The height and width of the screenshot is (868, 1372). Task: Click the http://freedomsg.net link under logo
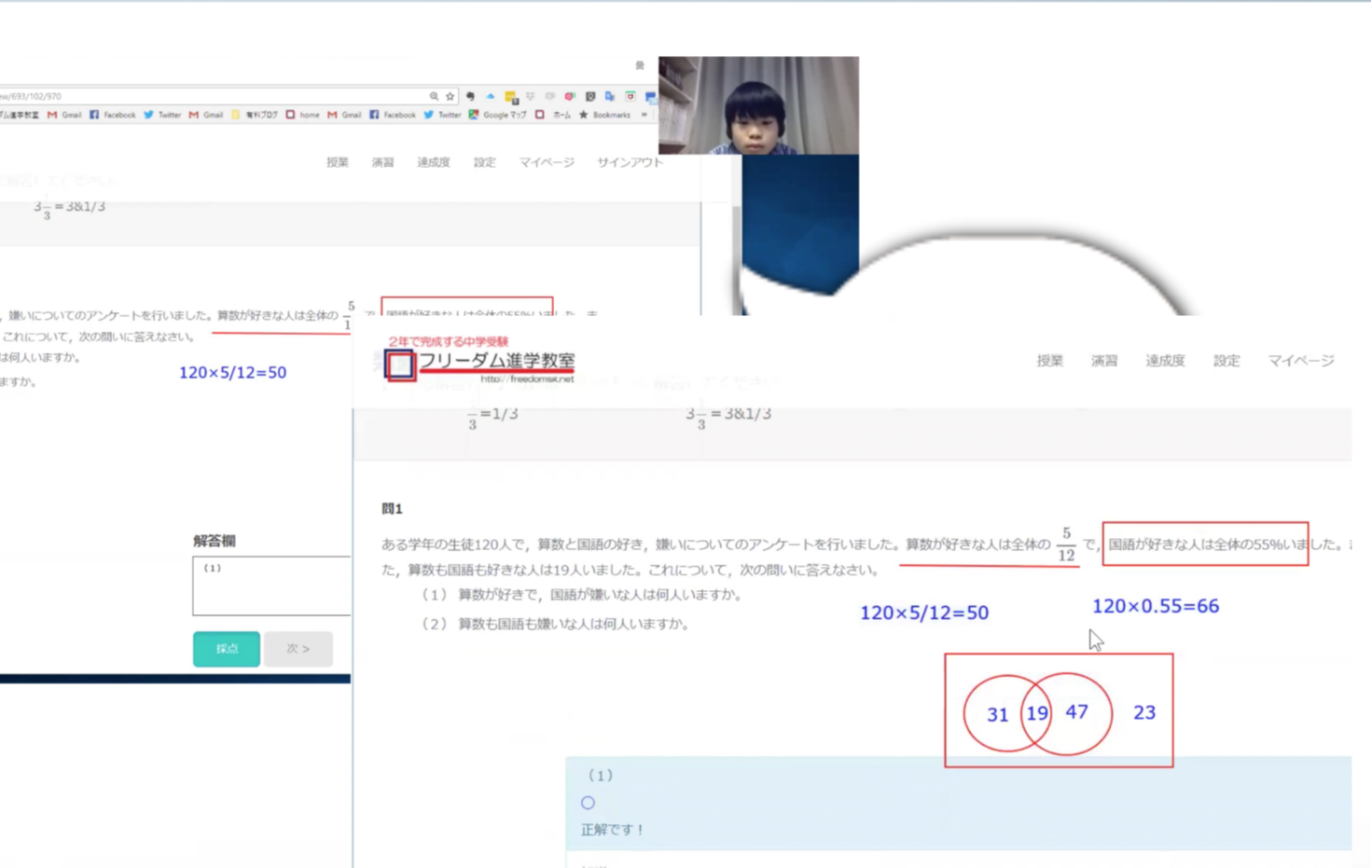click(x=527, y=379)
